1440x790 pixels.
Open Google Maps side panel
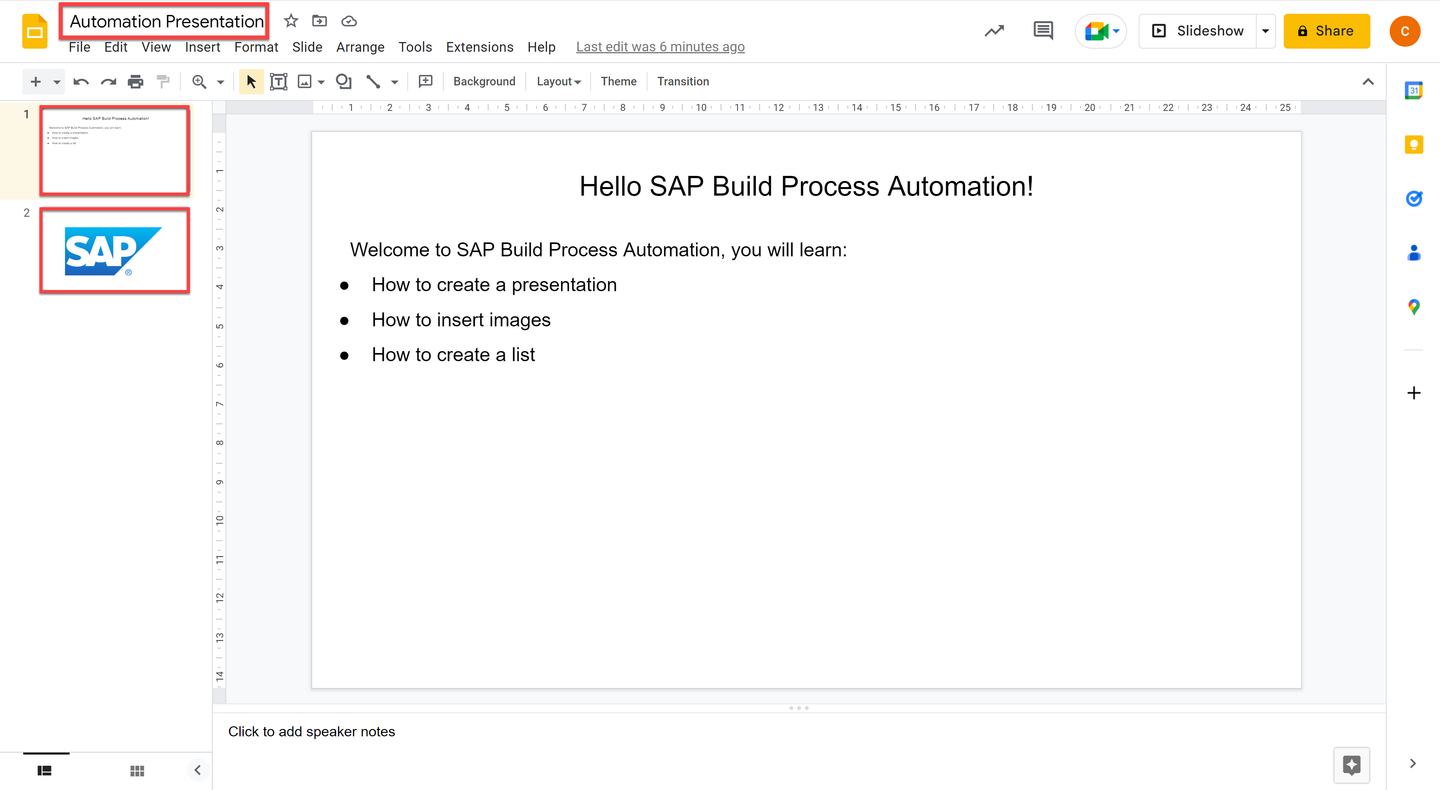pyautogui.click(x=1414, y=307)
